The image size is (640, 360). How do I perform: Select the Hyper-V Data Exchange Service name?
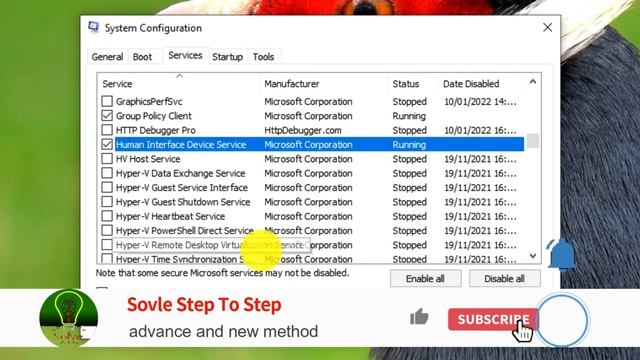(180, 173)
